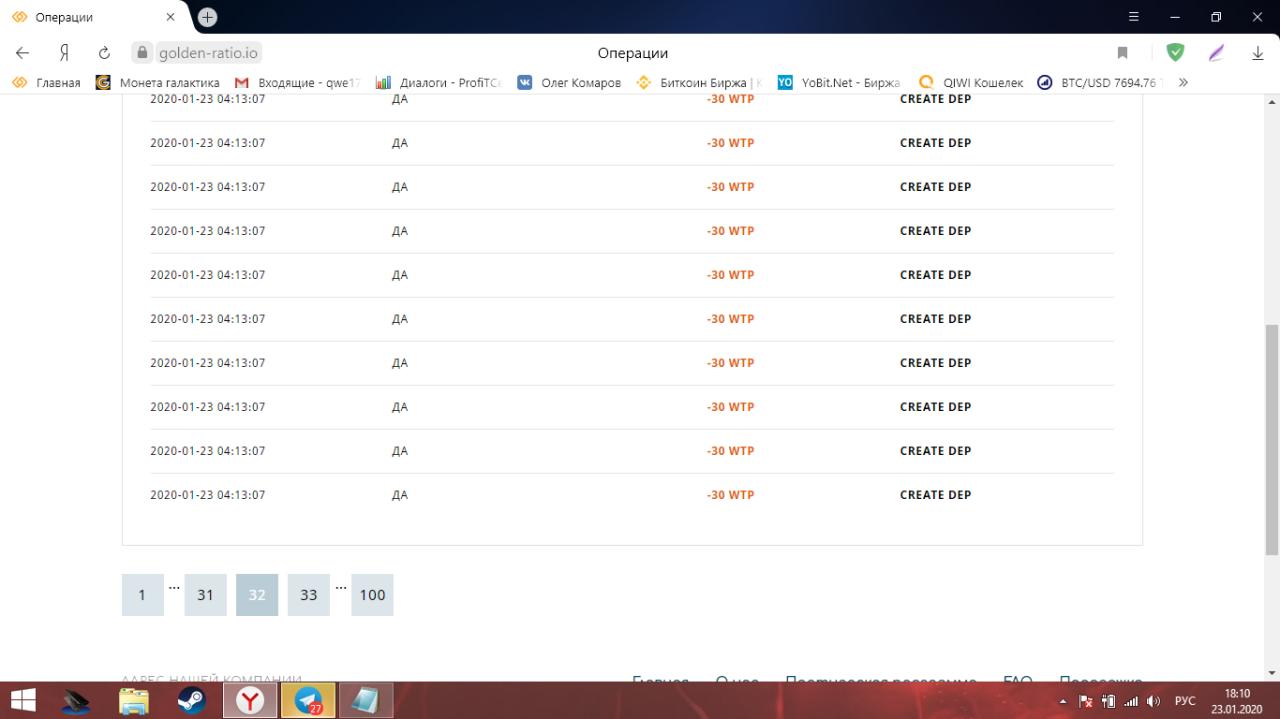
Task: Close the Операции tab
Action: pos(170,17)
